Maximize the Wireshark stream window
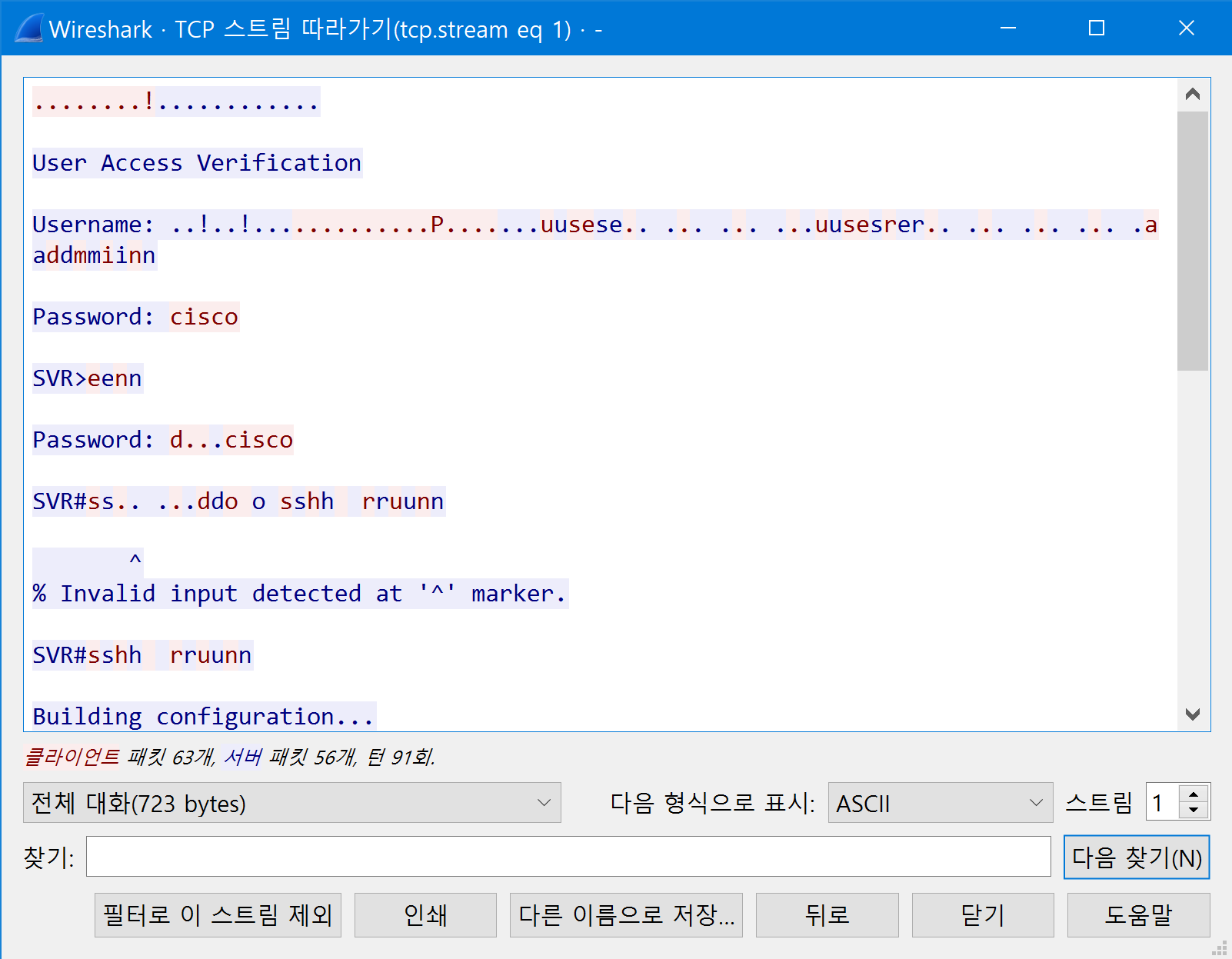 click(1097, 28)
